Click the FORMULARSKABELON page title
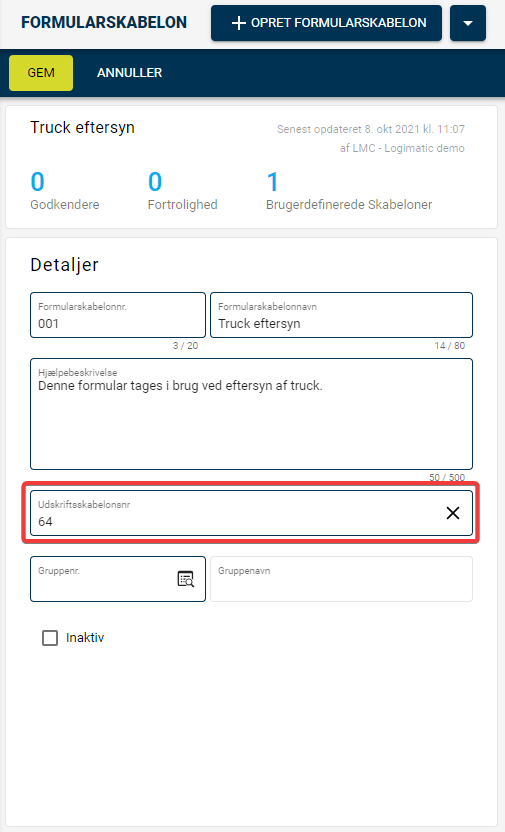This screenshot has height=832, width=505. (x=104, y=22)
